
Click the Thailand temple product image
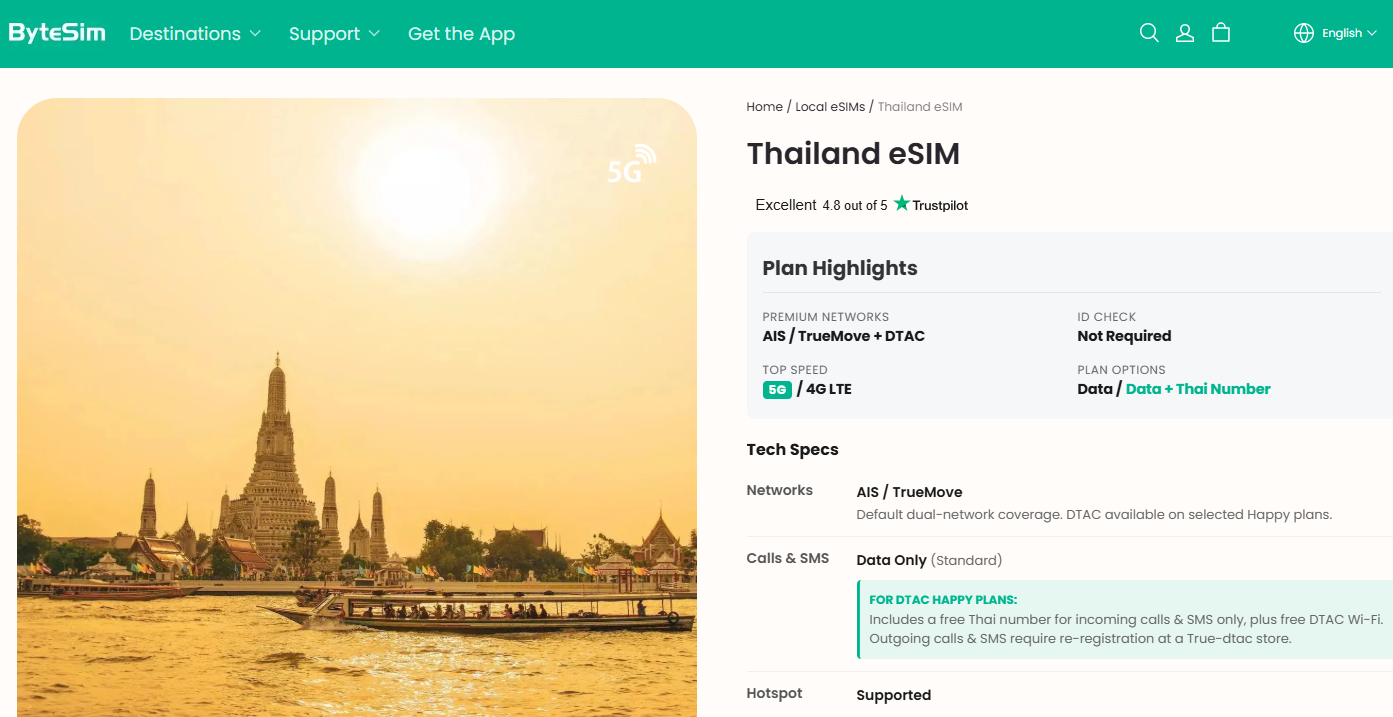click(357, 408)
